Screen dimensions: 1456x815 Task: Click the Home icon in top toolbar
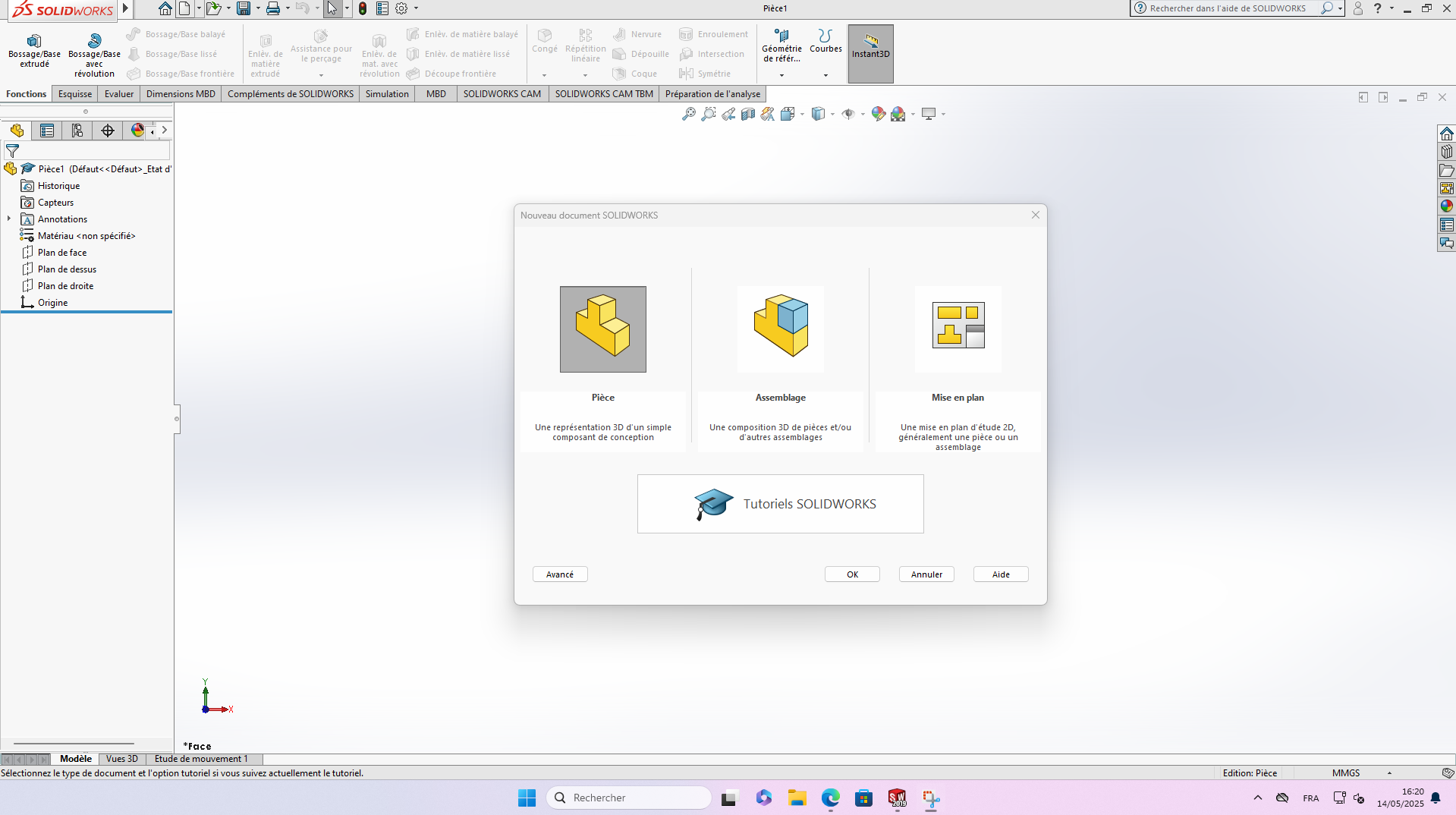pyautogui.click(x=165, y=8)
